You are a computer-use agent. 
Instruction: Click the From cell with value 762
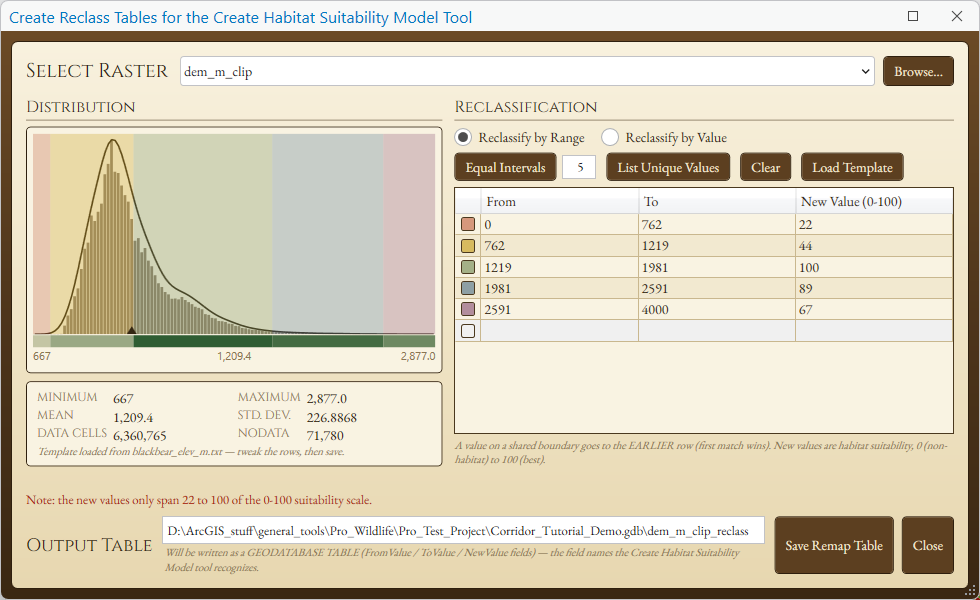pos(559,246)
